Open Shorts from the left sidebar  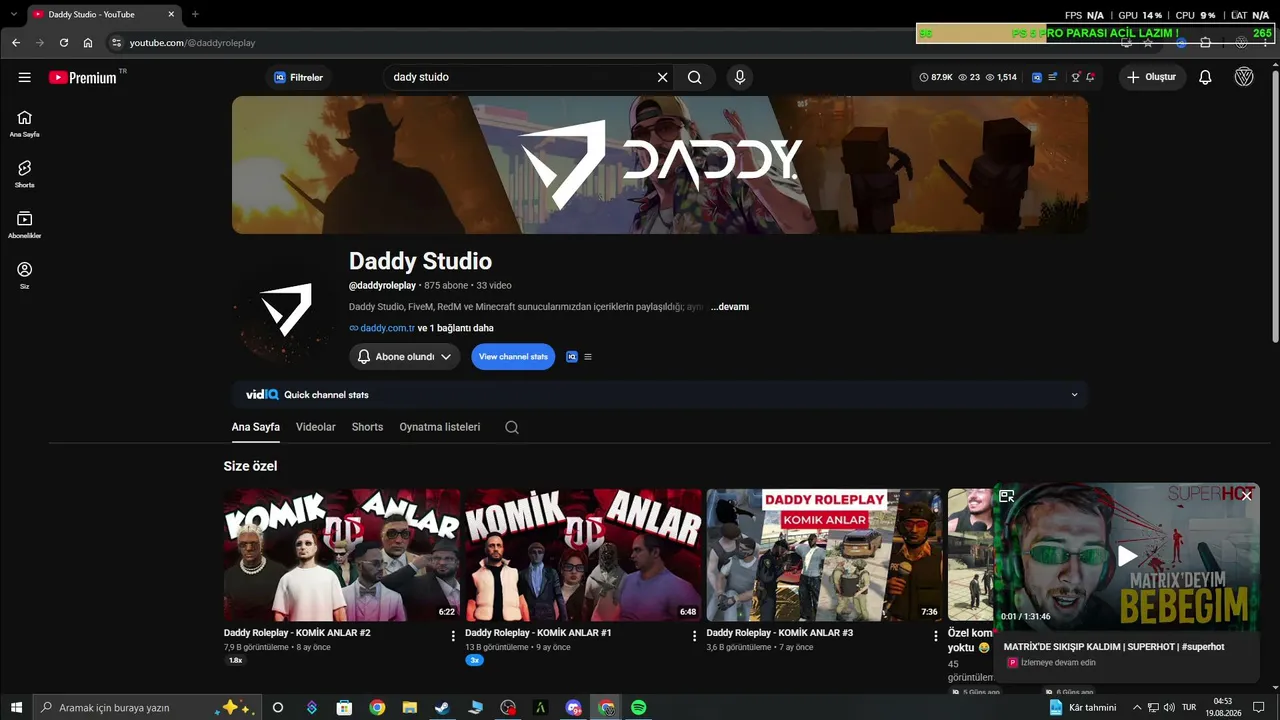click(25, 174)
